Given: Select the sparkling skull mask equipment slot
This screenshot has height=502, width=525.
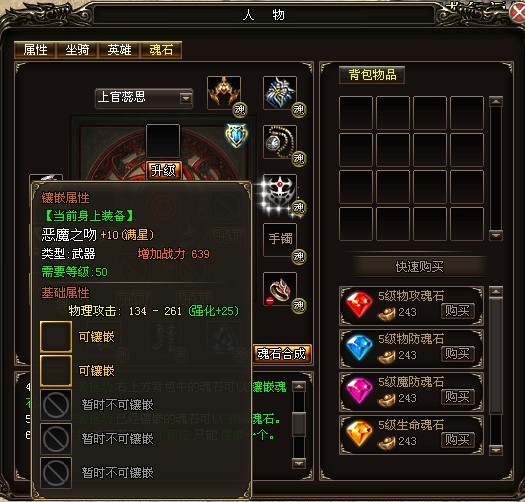Looking at the screenshot, I should 280,191.
